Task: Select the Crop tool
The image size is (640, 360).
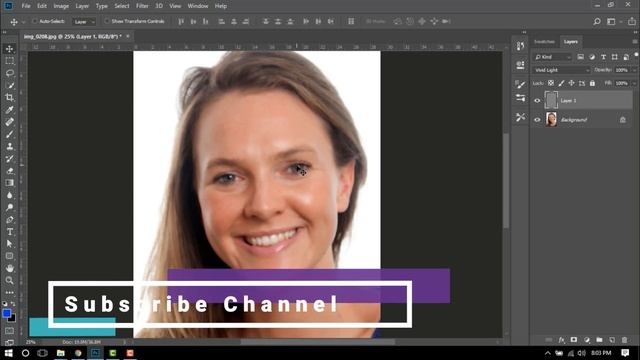Action: (9, 98)
